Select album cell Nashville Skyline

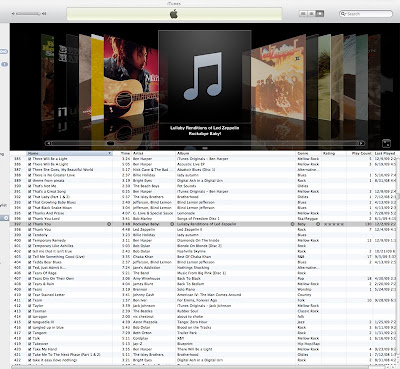(191, 251)
